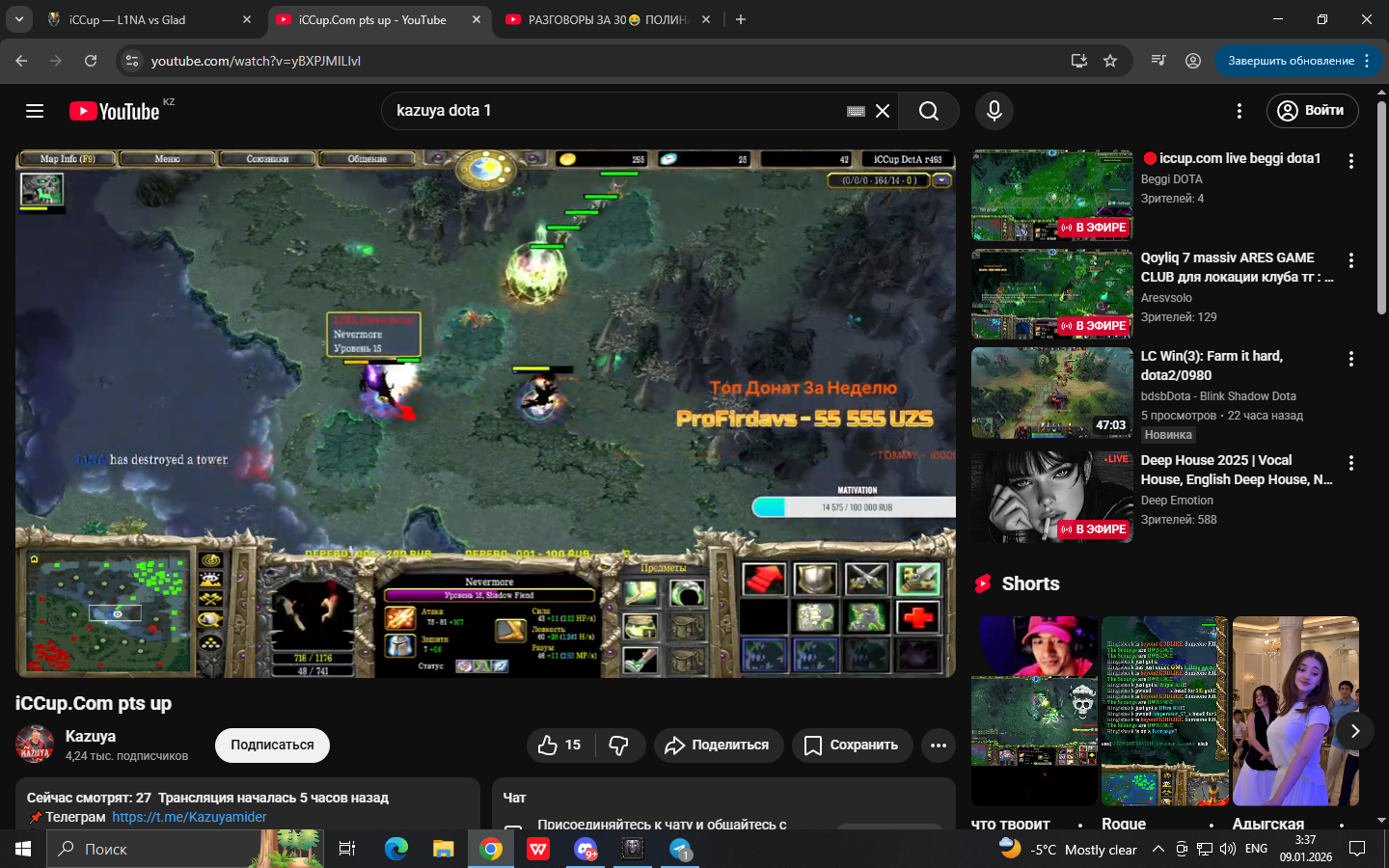
Task: Play Qoyliq 7 massiv ARES GAME thumbnail
Action: click(x=1052, y=294)
